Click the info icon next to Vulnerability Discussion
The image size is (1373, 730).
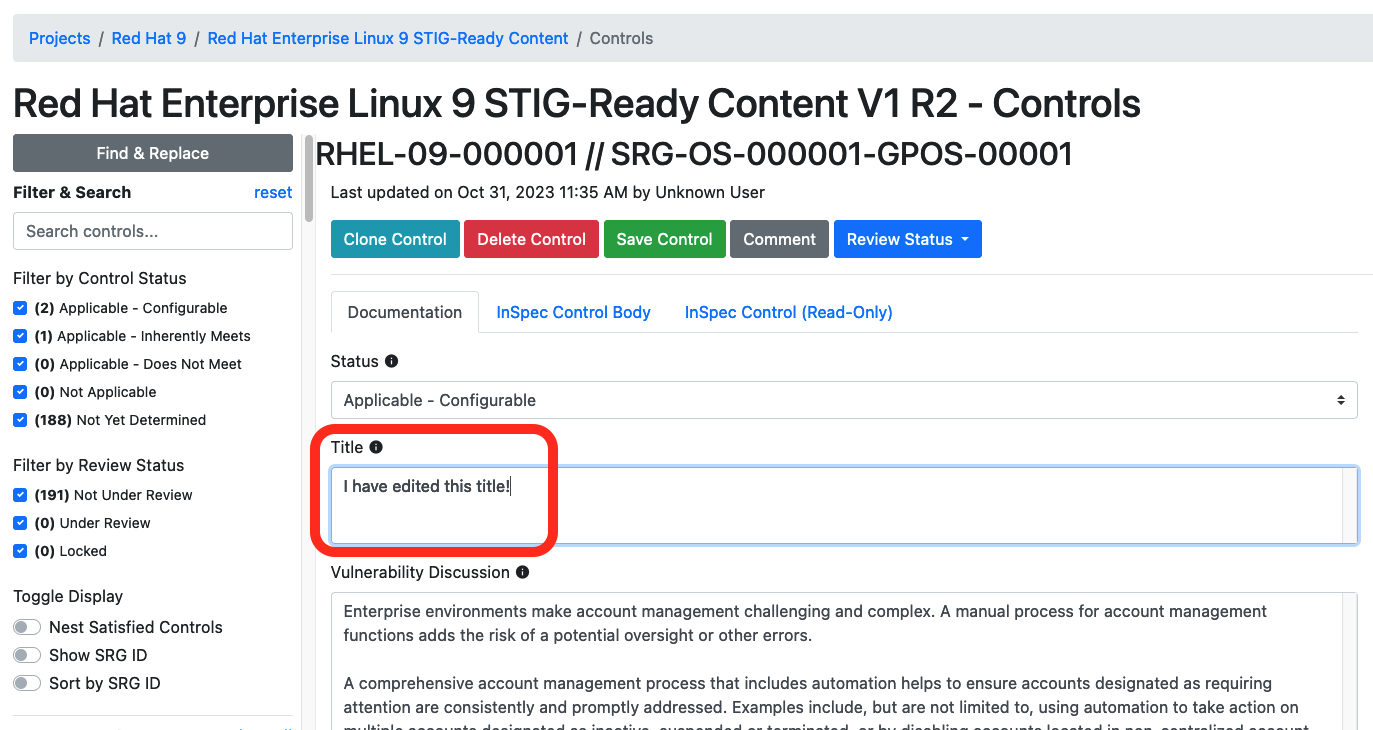point(523,572)
